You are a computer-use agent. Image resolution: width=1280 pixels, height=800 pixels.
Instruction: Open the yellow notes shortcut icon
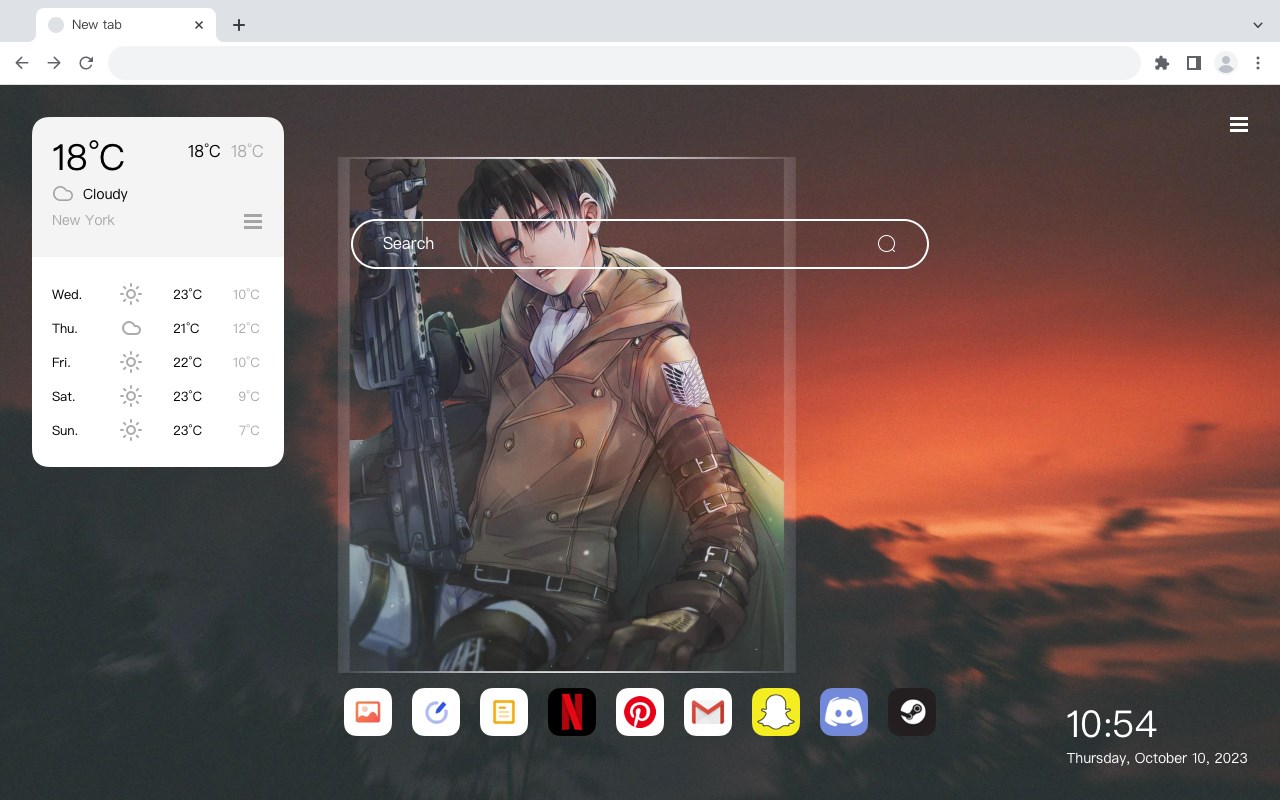pos(504,712)
